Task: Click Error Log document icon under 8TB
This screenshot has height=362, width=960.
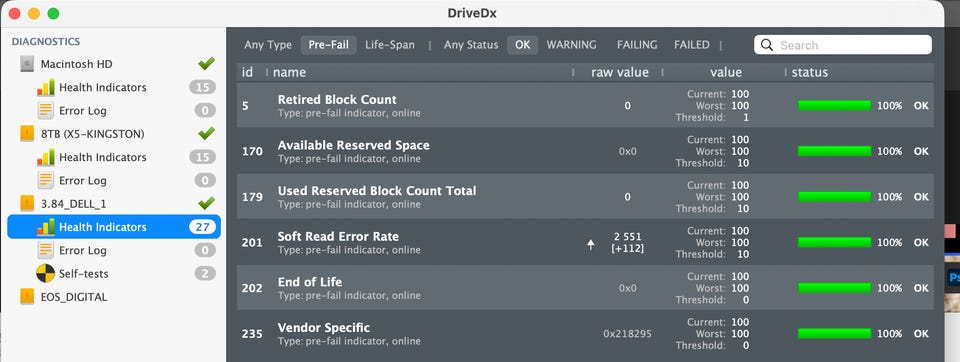Action: [45, 180]
